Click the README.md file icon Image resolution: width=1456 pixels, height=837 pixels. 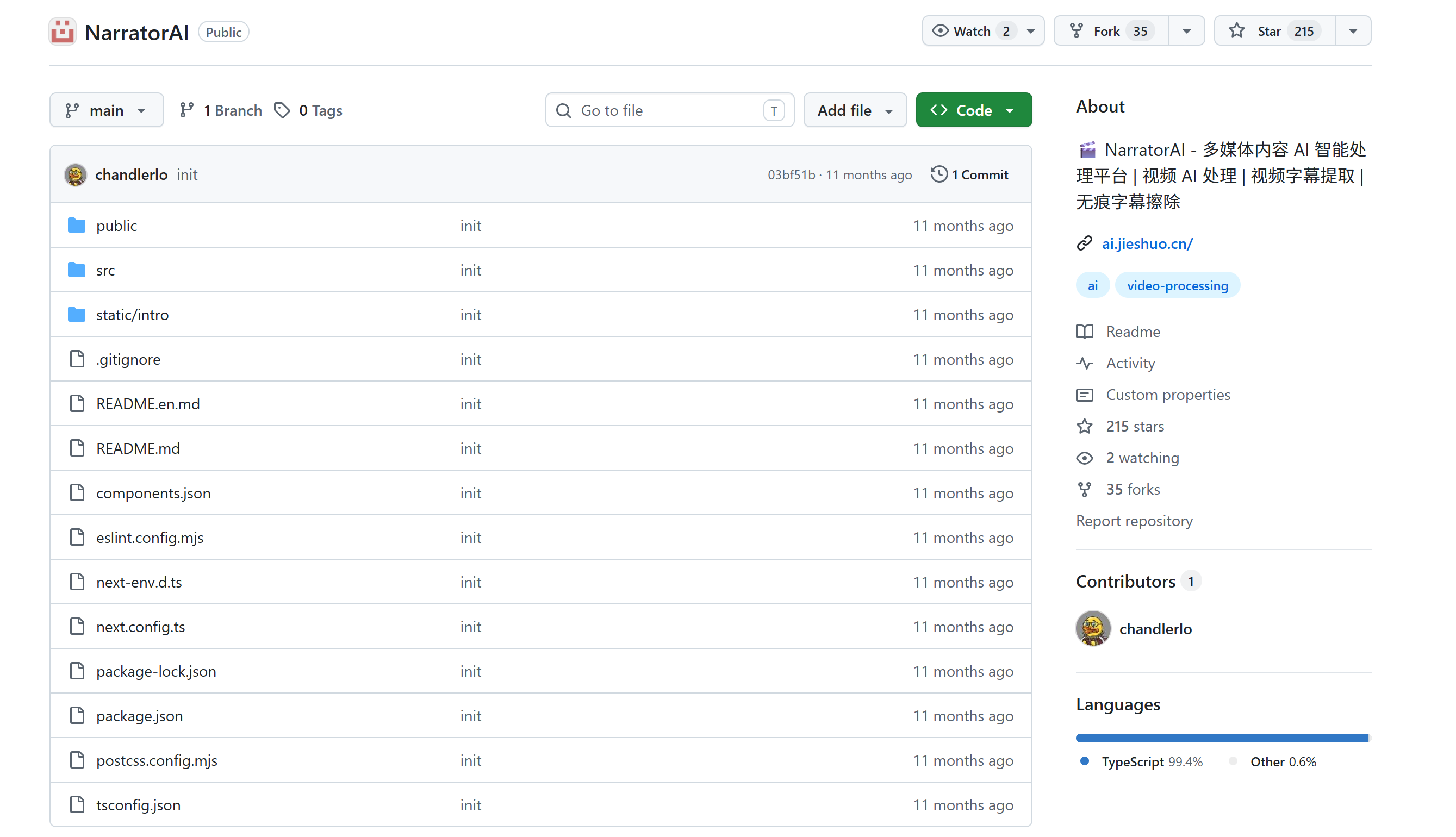(x=77, y=448)
